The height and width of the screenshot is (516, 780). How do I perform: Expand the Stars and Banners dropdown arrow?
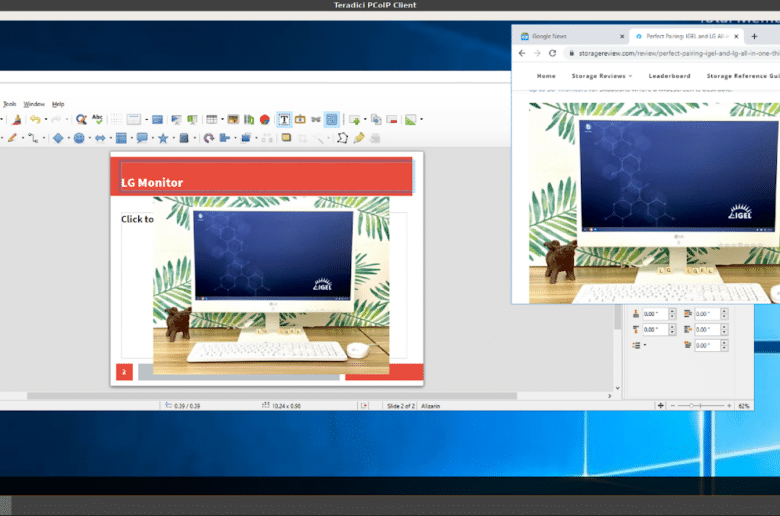173,138
